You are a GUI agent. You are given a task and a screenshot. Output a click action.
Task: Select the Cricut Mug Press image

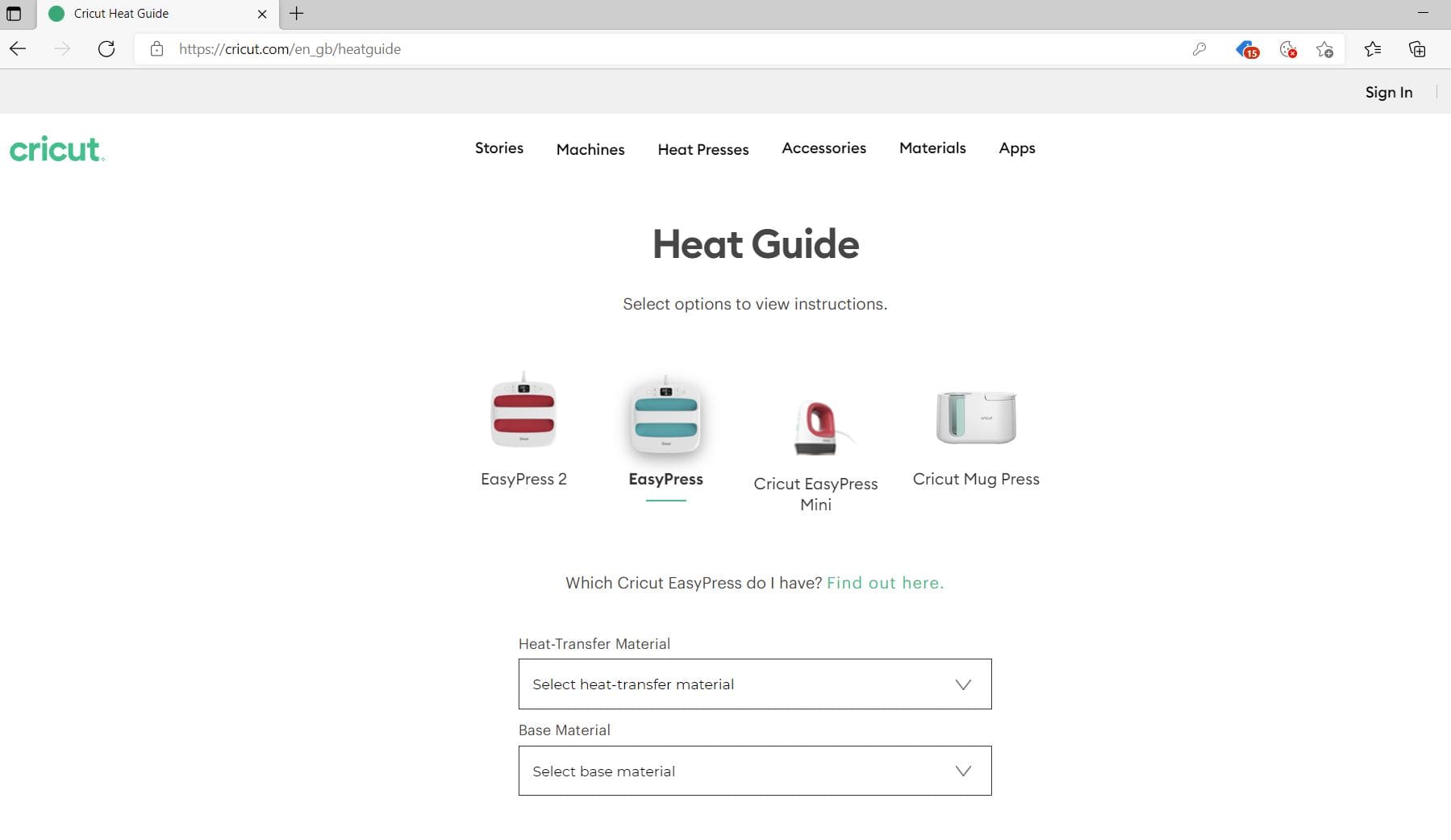(x=976, y=417)
